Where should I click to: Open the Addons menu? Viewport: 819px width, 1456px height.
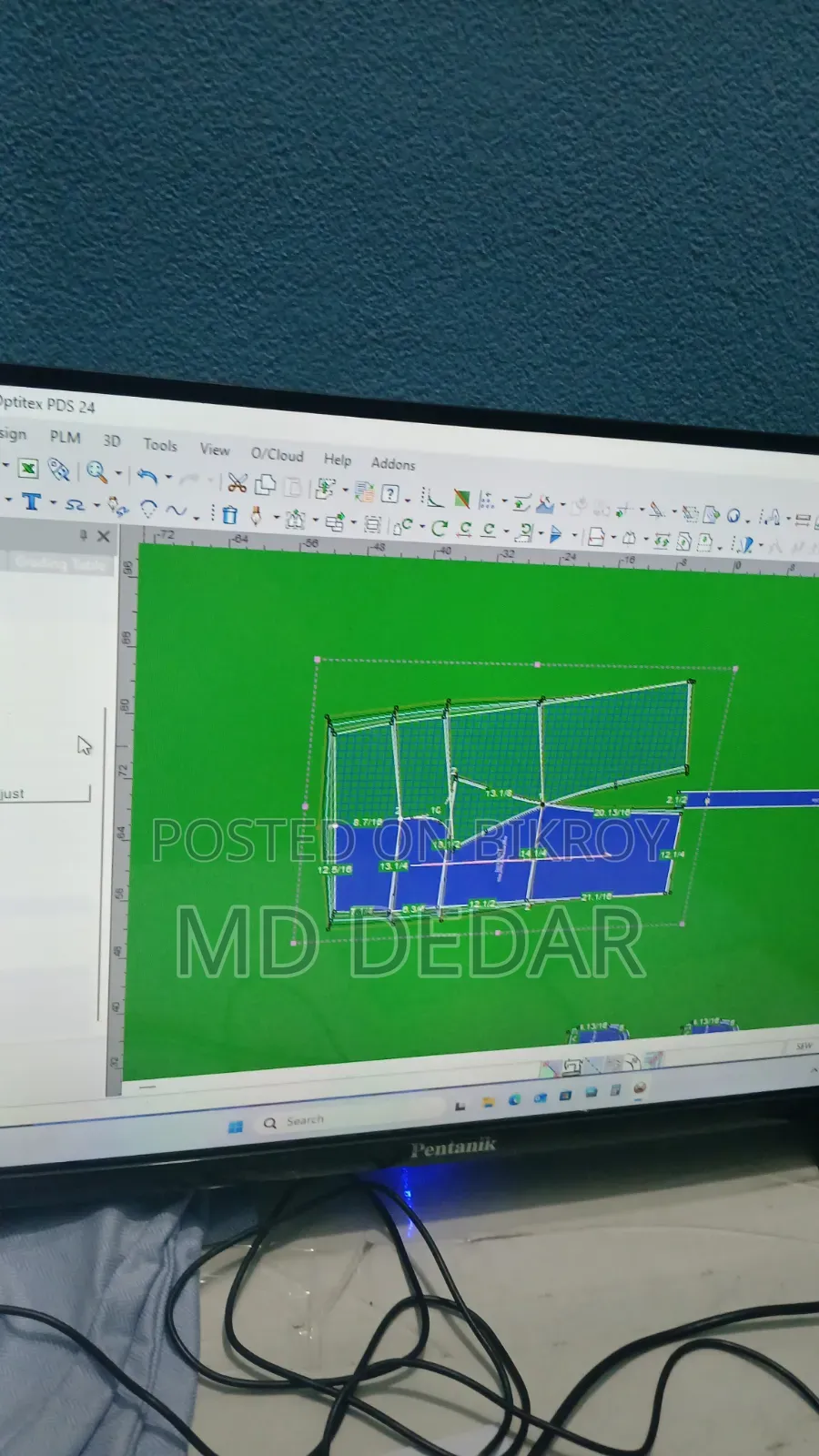click(393, 464)
